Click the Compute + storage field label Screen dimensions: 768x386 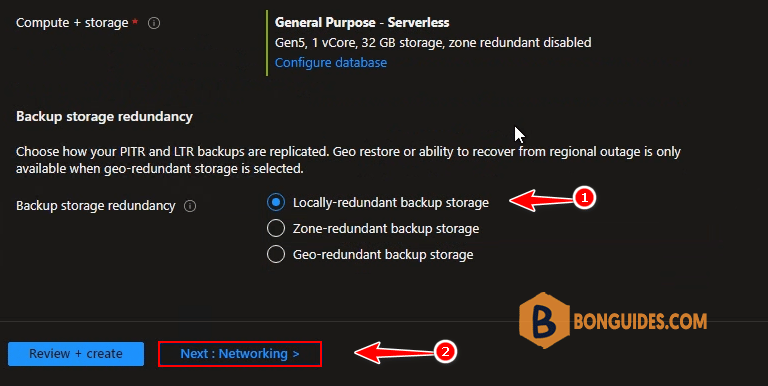pos(72,23)
